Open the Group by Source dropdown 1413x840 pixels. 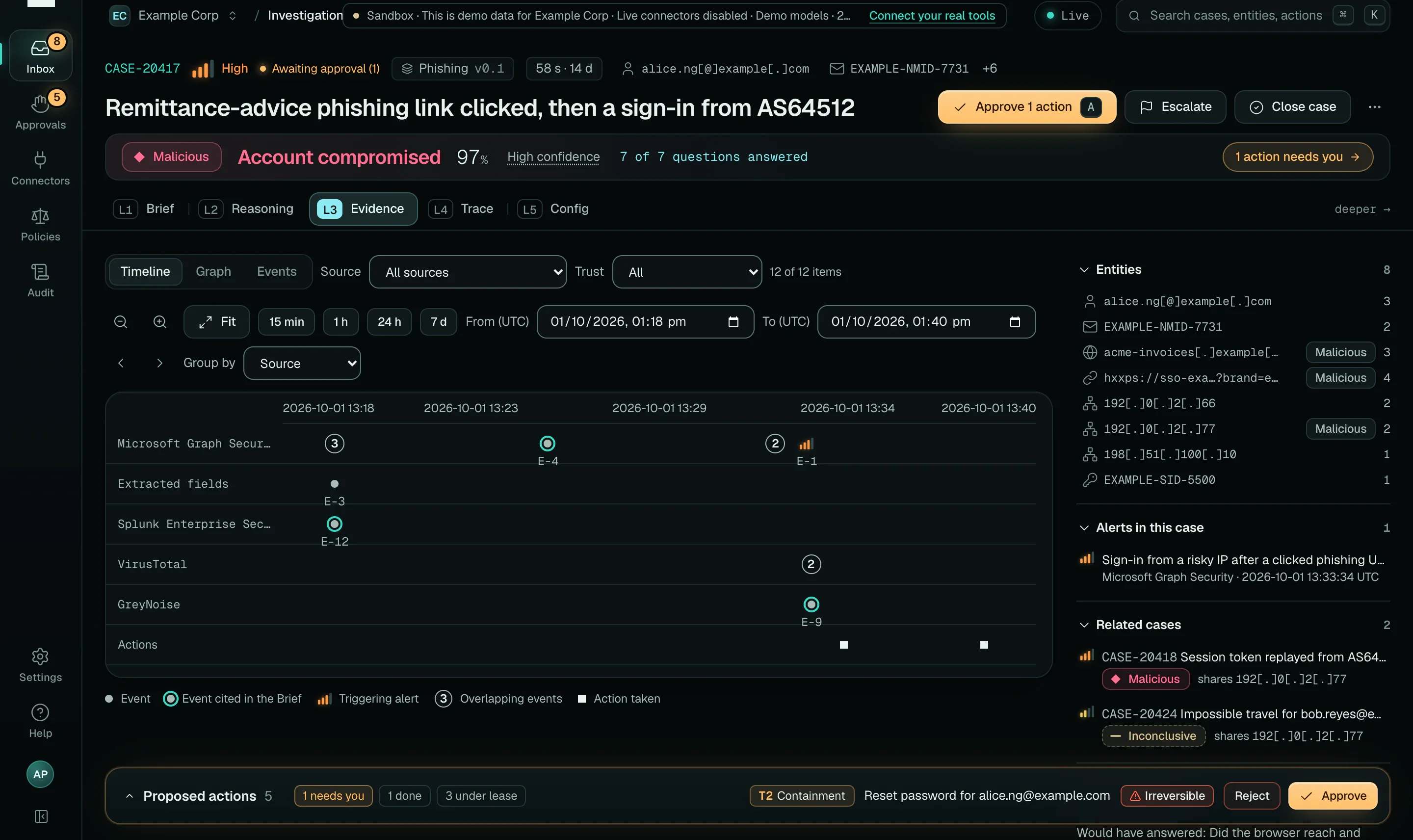302,364
